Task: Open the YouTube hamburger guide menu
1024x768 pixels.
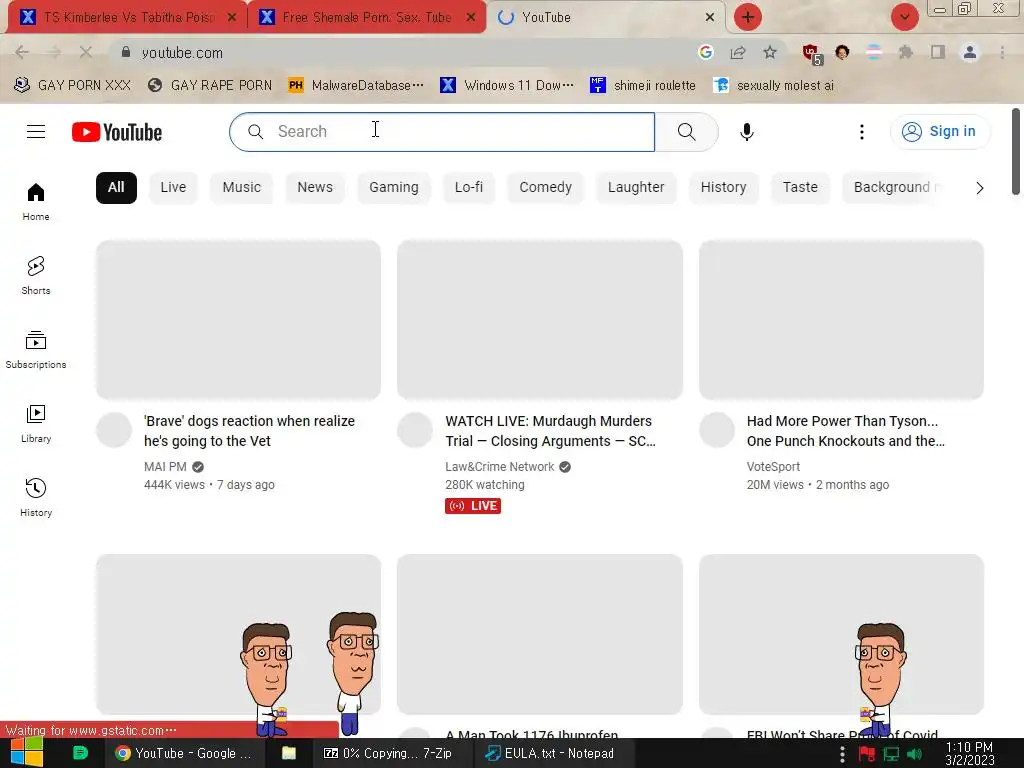Action: [x=36, y=132]
